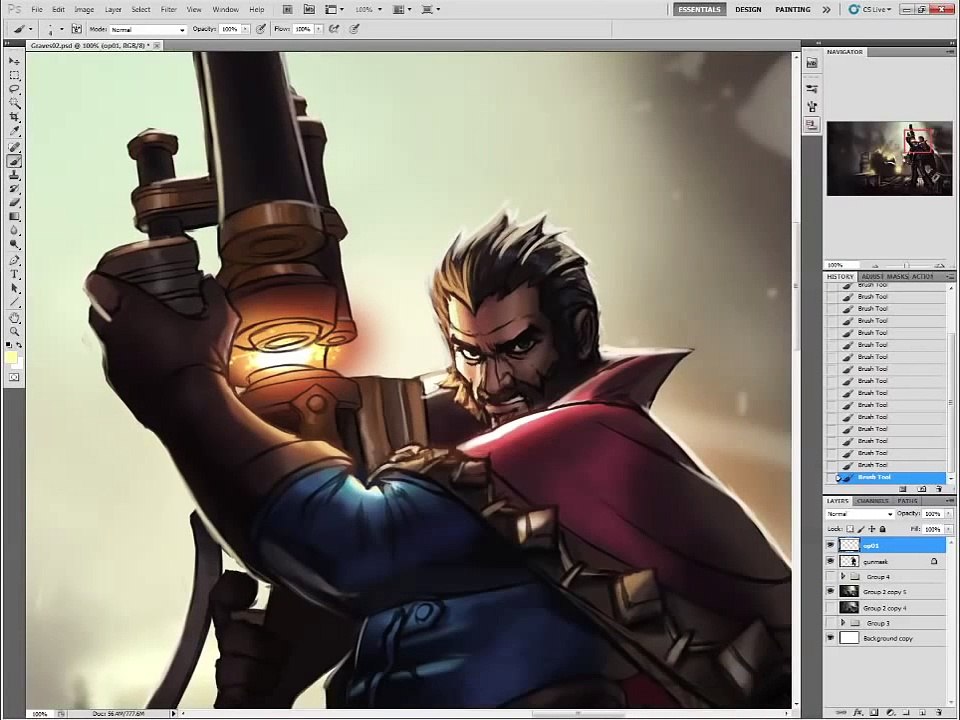
Task: Select the History Brush tool
Action: click(14, 189)
